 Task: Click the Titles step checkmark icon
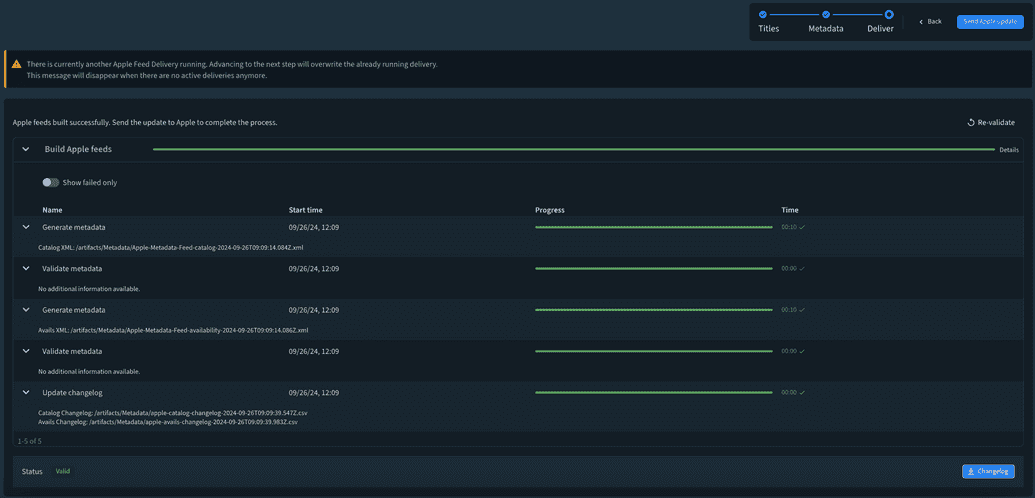(763, 14)
